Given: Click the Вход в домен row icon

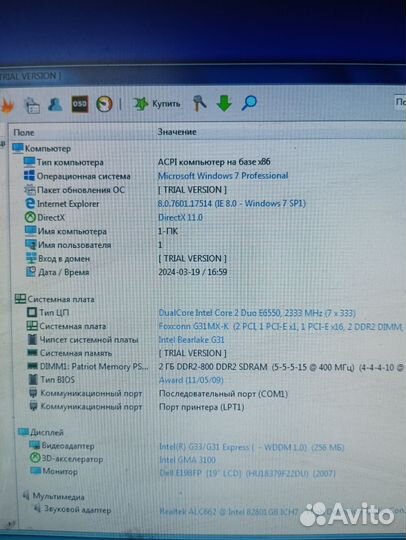Looking at the screenshot, I should (31, 258).
